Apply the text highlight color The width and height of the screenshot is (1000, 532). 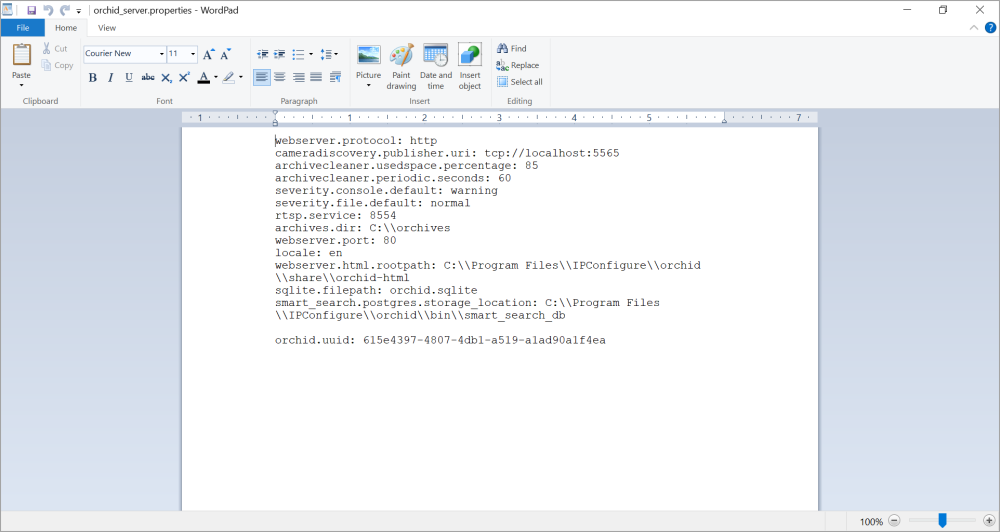[x=228, y=77]
